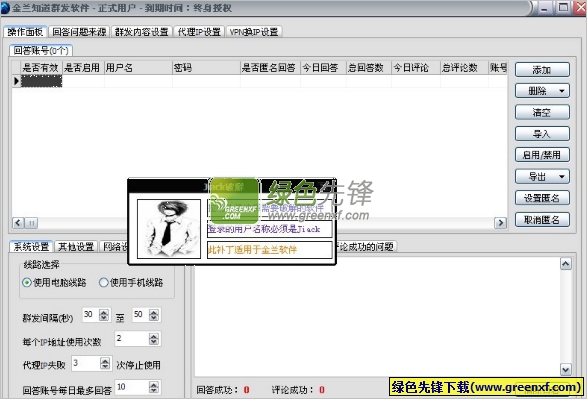587x399 pixels.
Task: Click the 添加 button
Action: pos(542,70)
